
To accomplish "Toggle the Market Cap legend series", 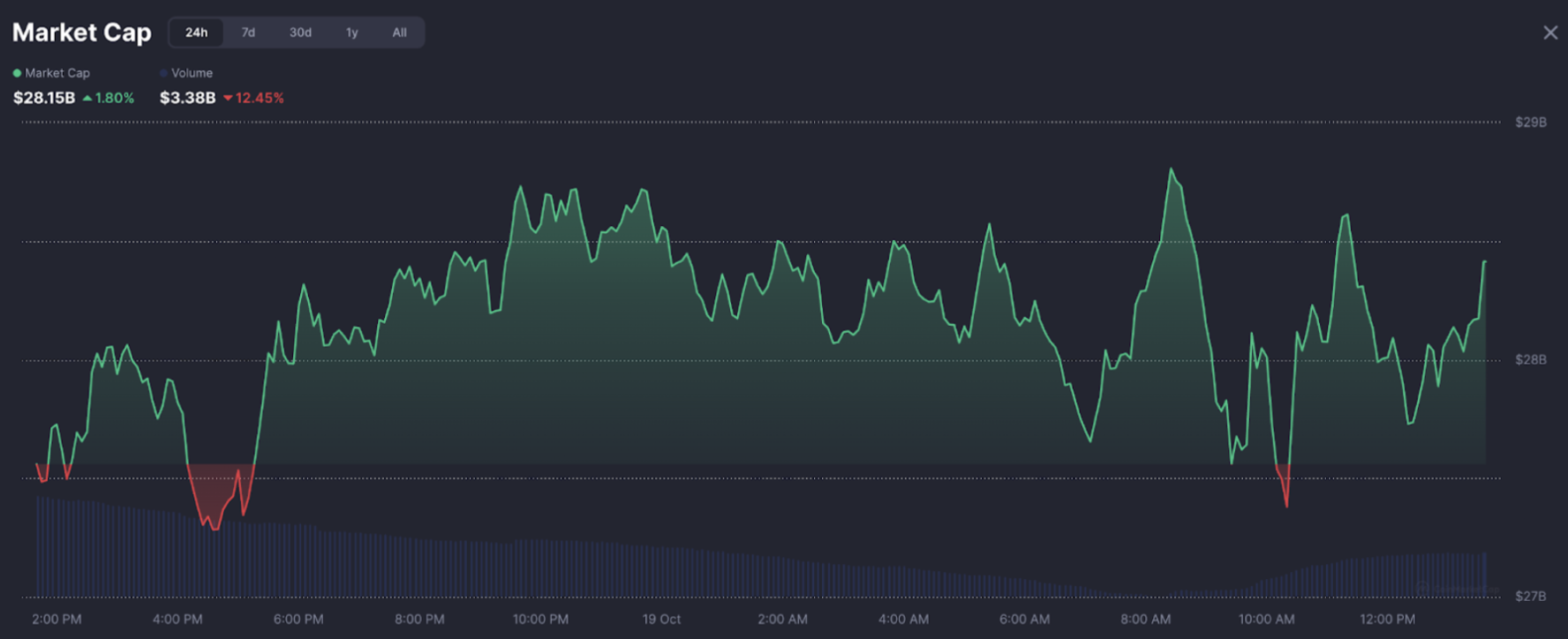I will point(57,73).
